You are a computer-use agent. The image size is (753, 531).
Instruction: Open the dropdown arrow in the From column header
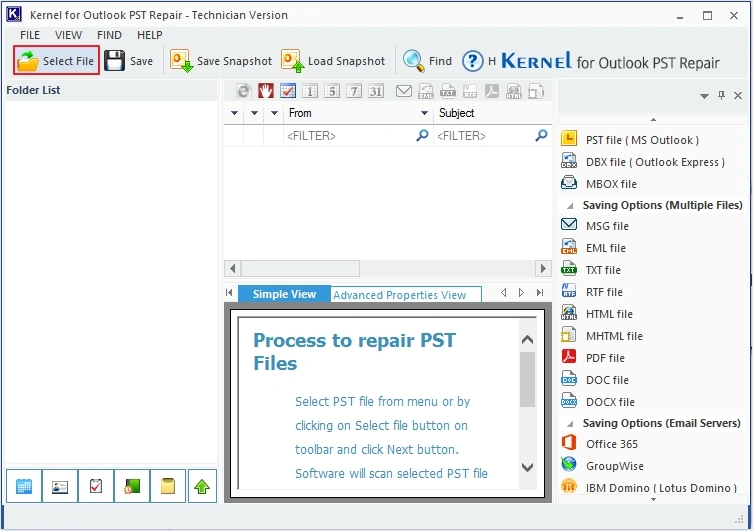[x=424, y=113]
